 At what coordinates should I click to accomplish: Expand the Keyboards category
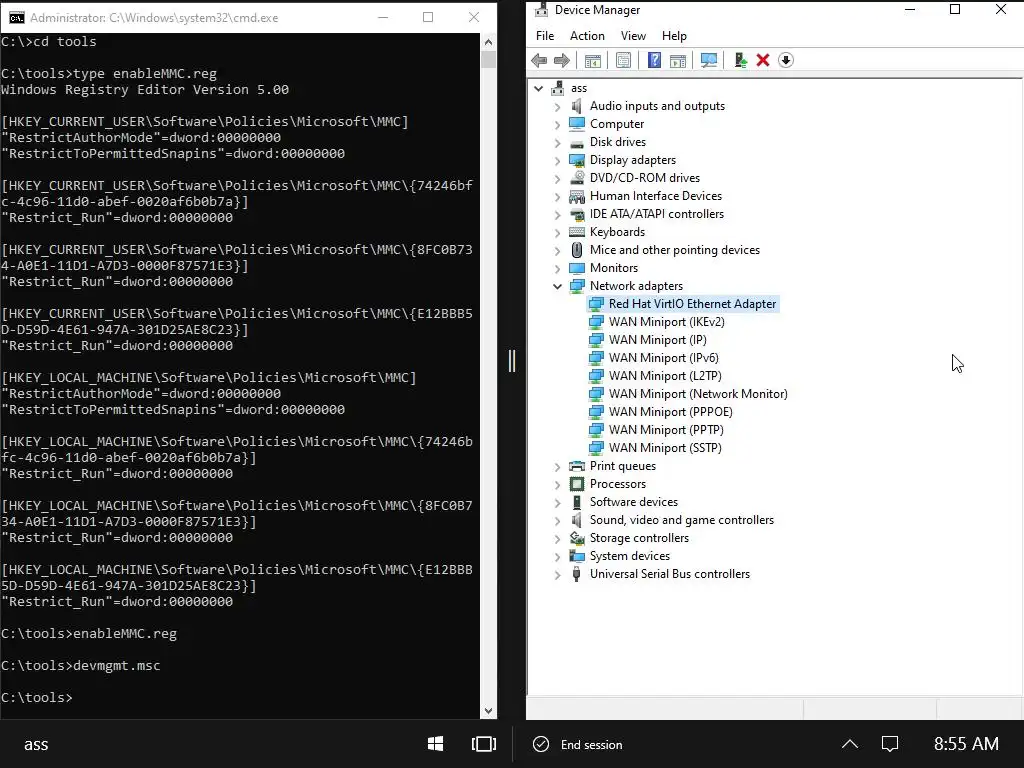coord(557,232)
